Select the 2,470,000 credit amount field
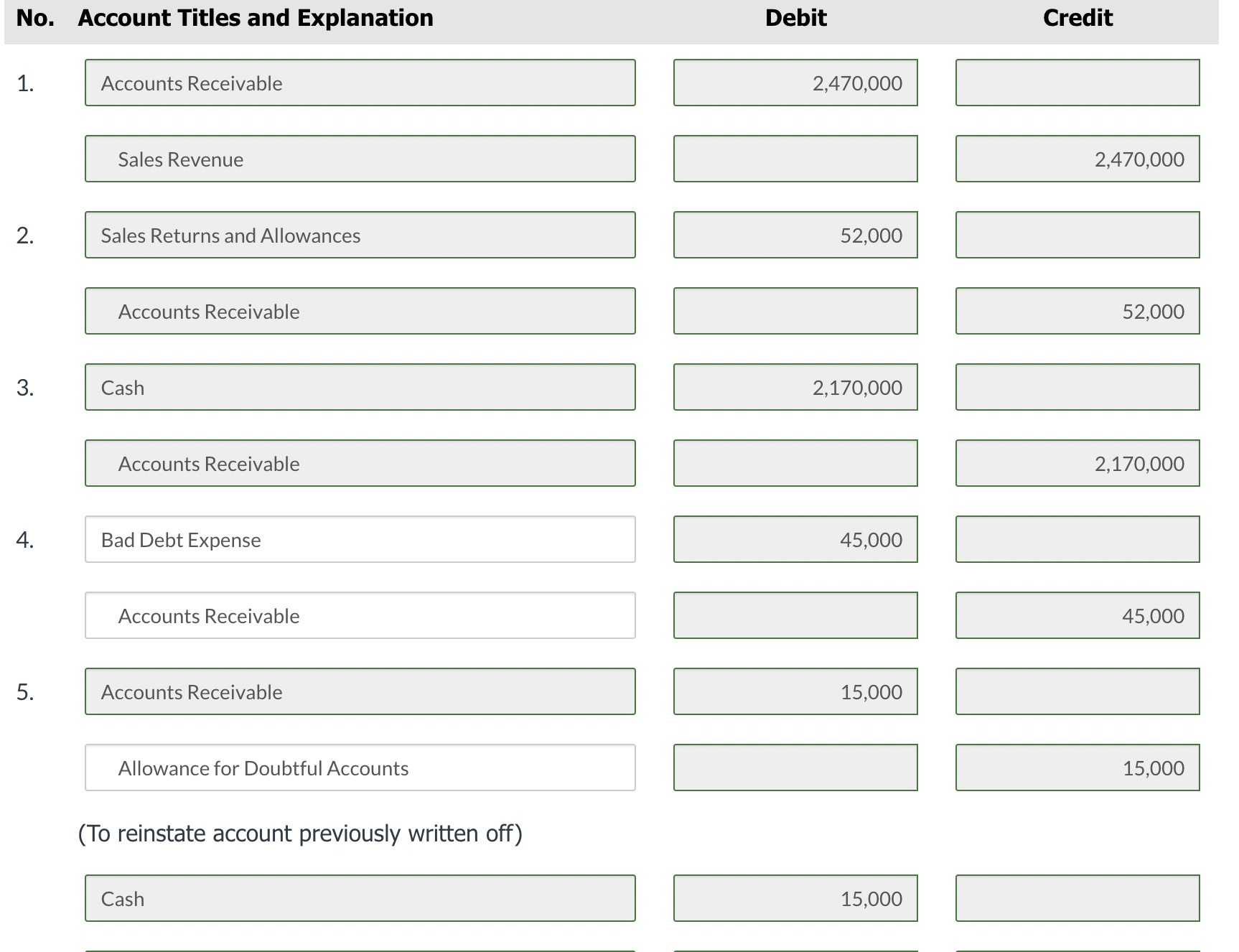This screenshot has width=1239, height=952. click(x=1077, y=159)
